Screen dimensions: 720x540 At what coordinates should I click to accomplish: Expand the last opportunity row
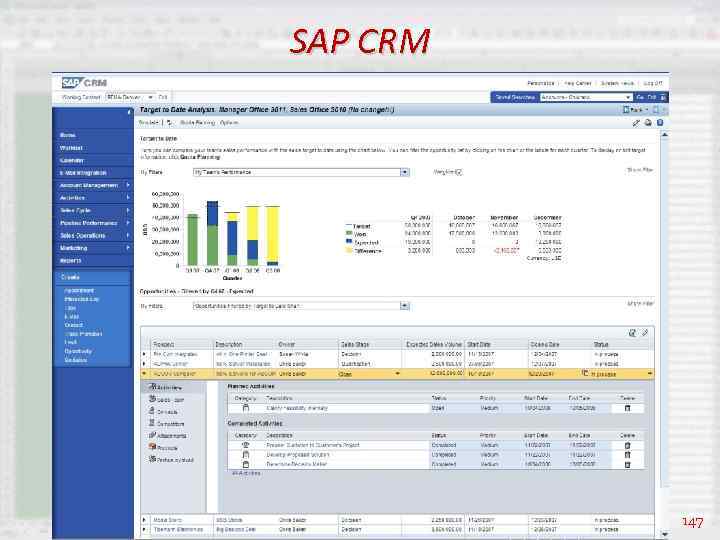pyautogui.click(x=144, y=529)
